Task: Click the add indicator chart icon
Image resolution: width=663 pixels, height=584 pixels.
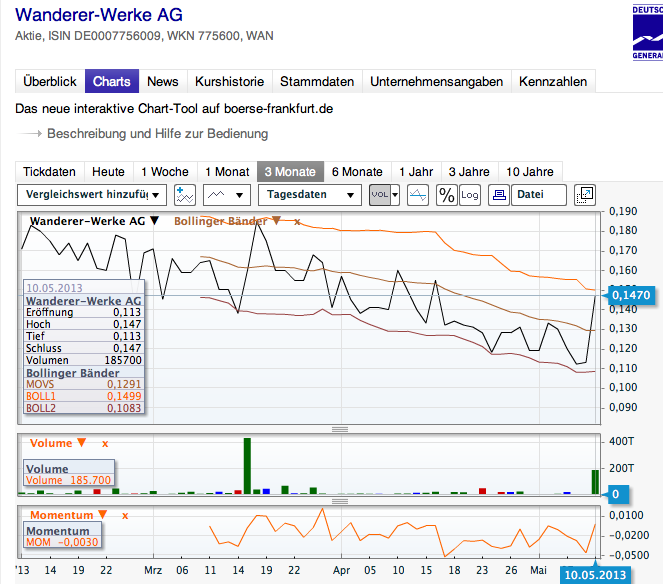Action: pos(182,195)
